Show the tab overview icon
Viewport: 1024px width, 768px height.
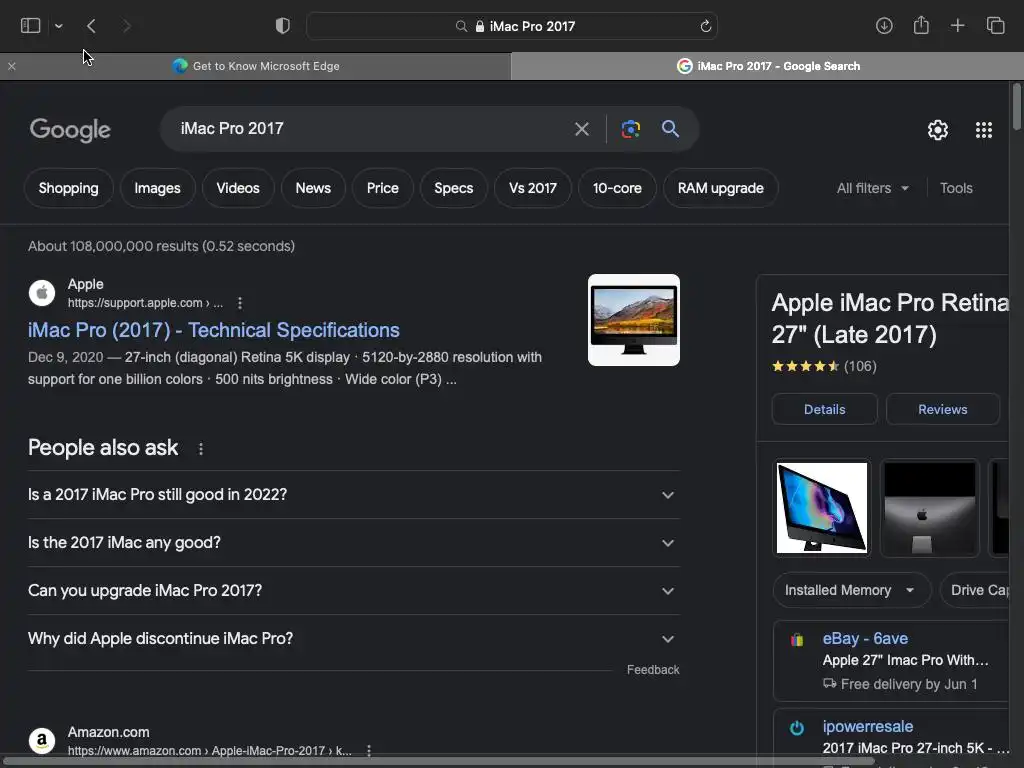point(995,25)
